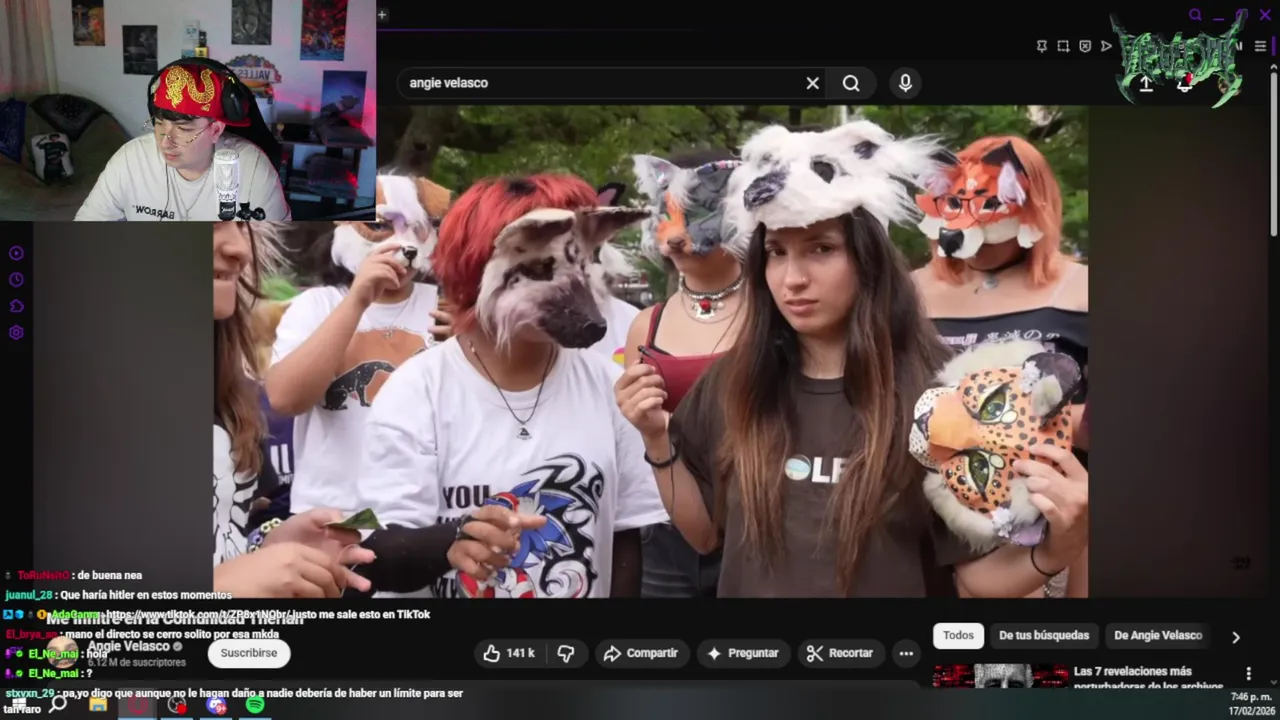The height and width of the screenshot is (720, 1280).
Task: Click the Preguntar button
Action: click(x=742, y=653)
